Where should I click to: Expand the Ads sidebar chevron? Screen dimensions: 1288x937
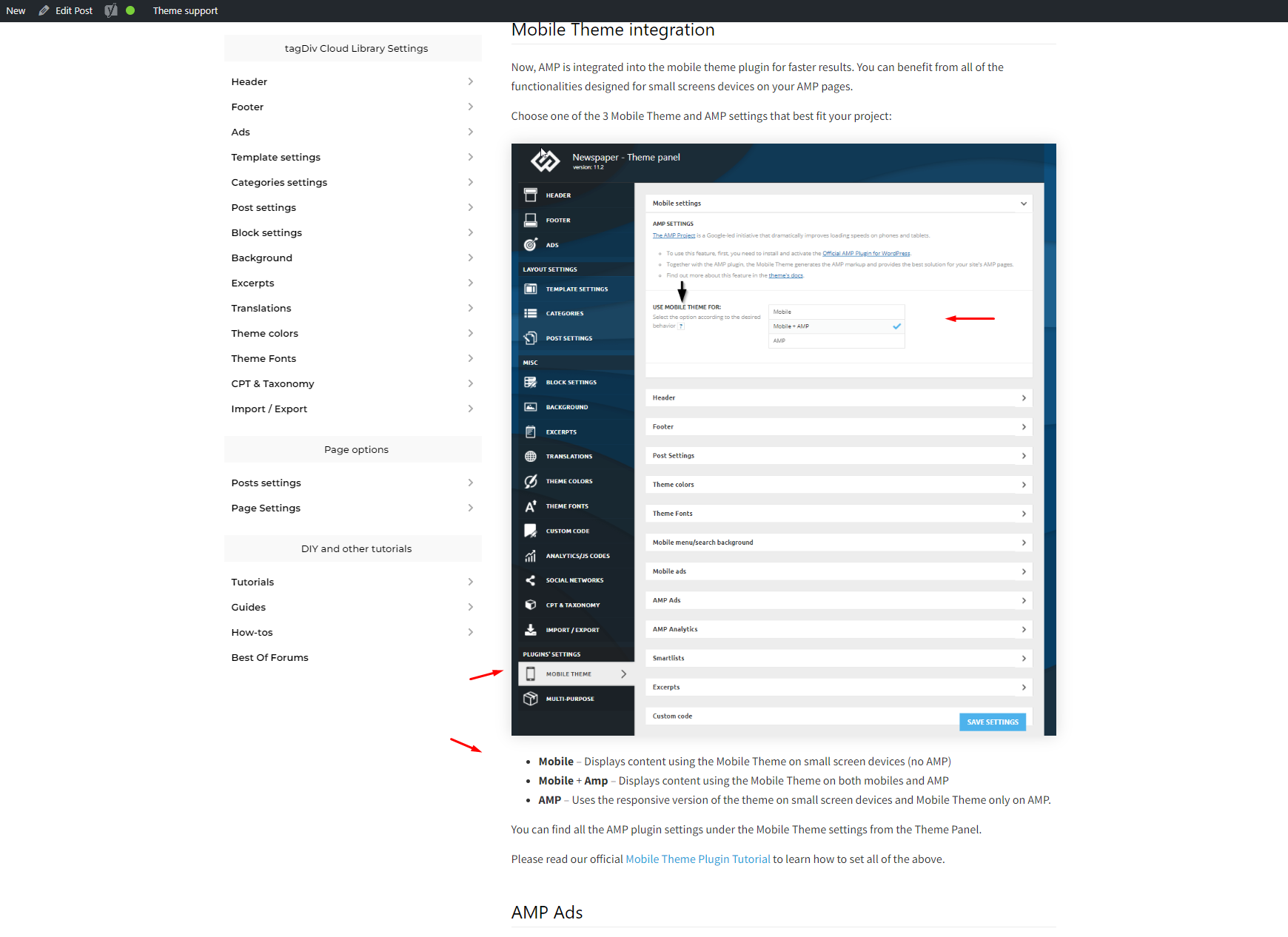471,132
